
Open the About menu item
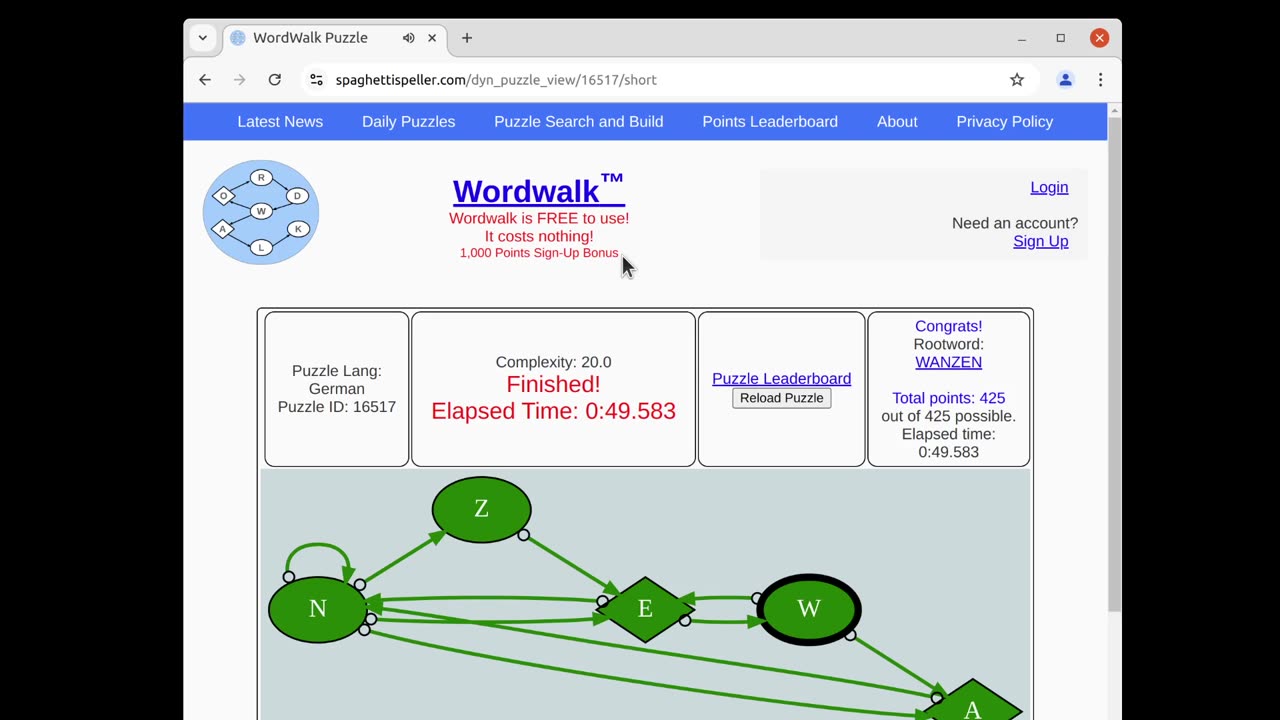coord(897,122)
